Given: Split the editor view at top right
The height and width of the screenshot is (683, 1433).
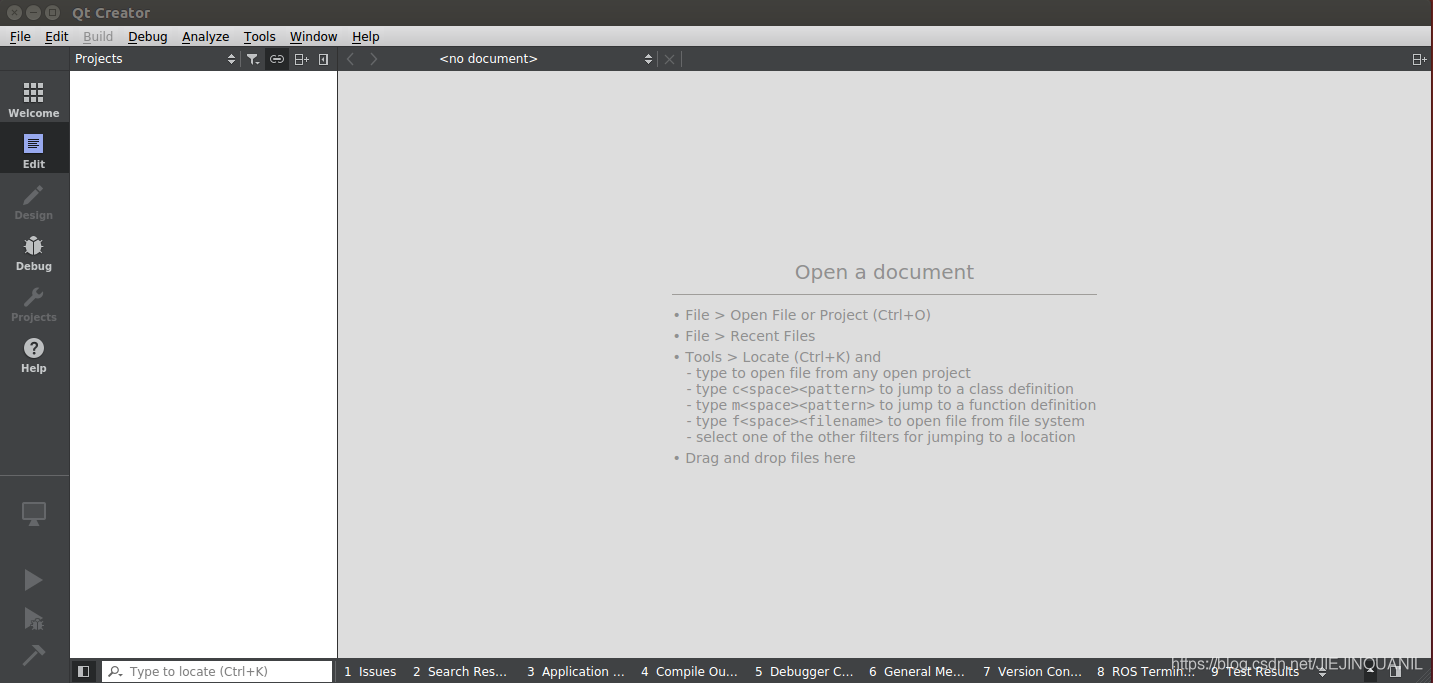Looking at the screenshot, I should click(1419, 59).
